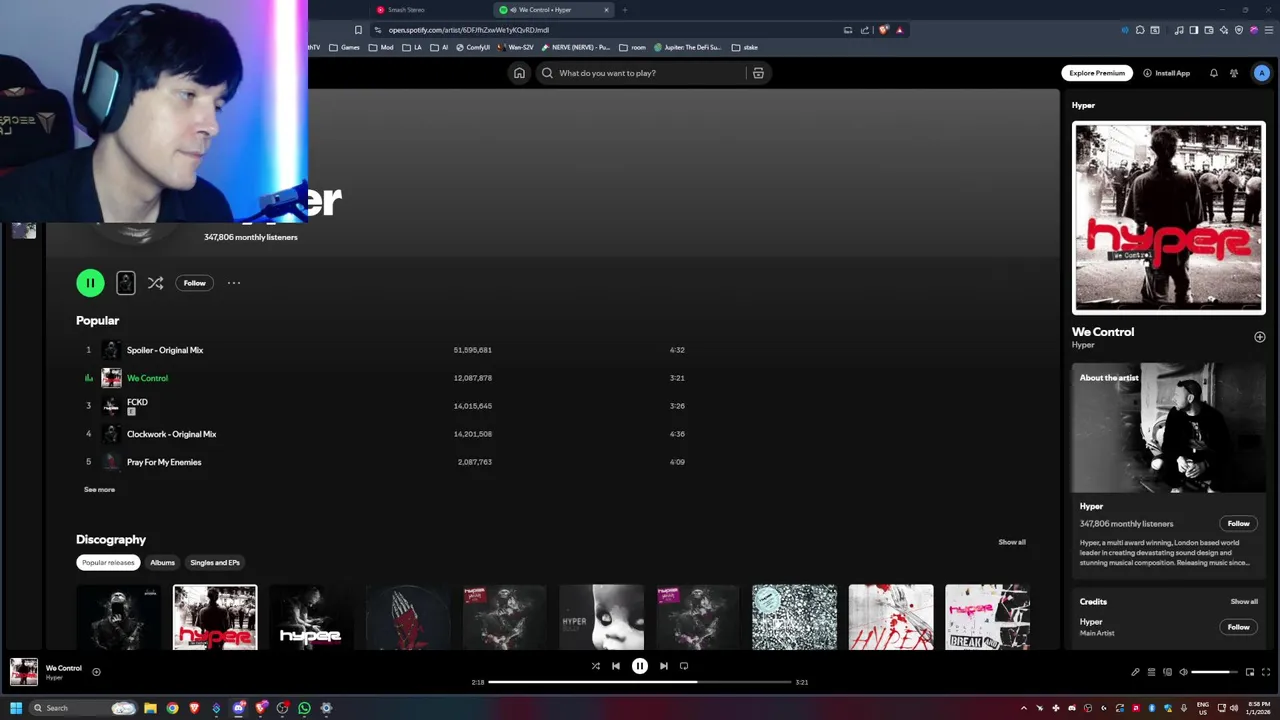Open the stake bookmarks folder
The height and width of the screenshot is (720, 1280).
744,47
